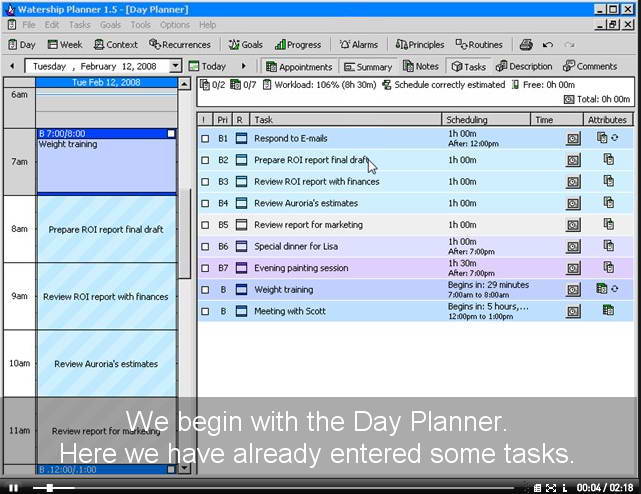
Task: Click appointment icon for Meeting with Scott
Action: [x=608, y=310]
